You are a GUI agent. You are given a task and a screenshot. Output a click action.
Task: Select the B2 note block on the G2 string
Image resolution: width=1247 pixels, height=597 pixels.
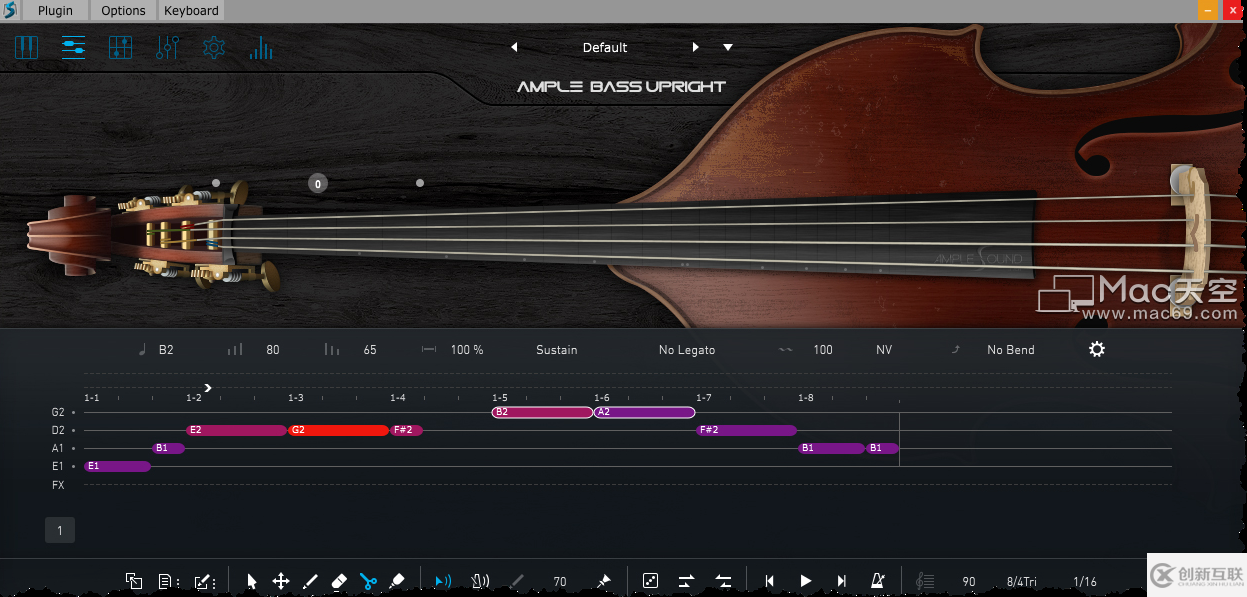540,412
